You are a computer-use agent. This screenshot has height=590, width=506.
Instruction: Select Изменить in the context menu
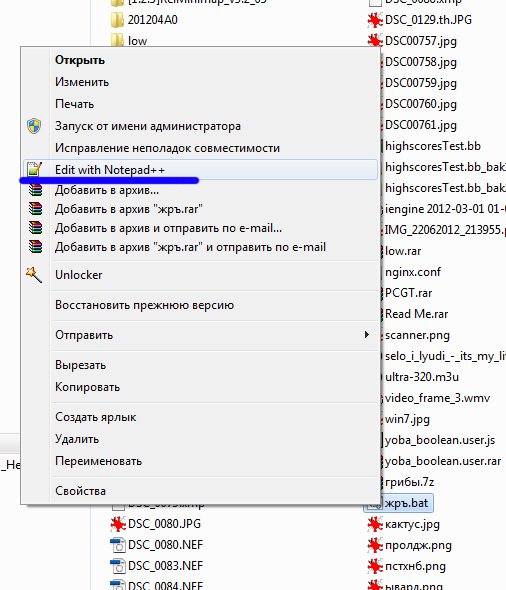tap(82, 82)
